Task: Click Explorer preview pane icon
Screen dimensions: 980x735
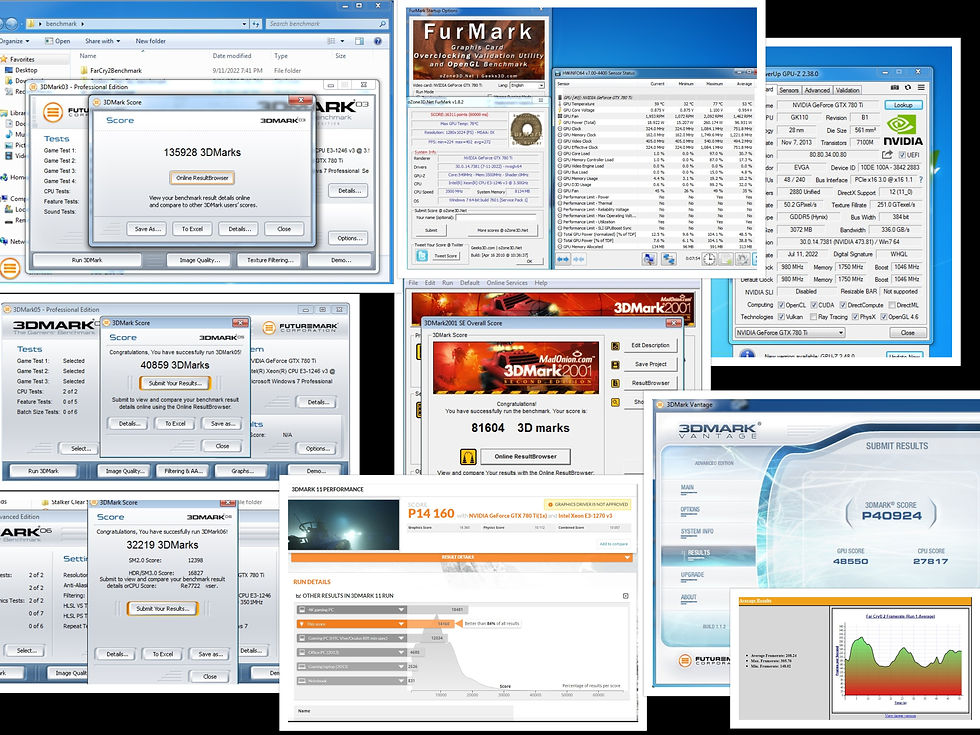Action: [x=359, y=41]
